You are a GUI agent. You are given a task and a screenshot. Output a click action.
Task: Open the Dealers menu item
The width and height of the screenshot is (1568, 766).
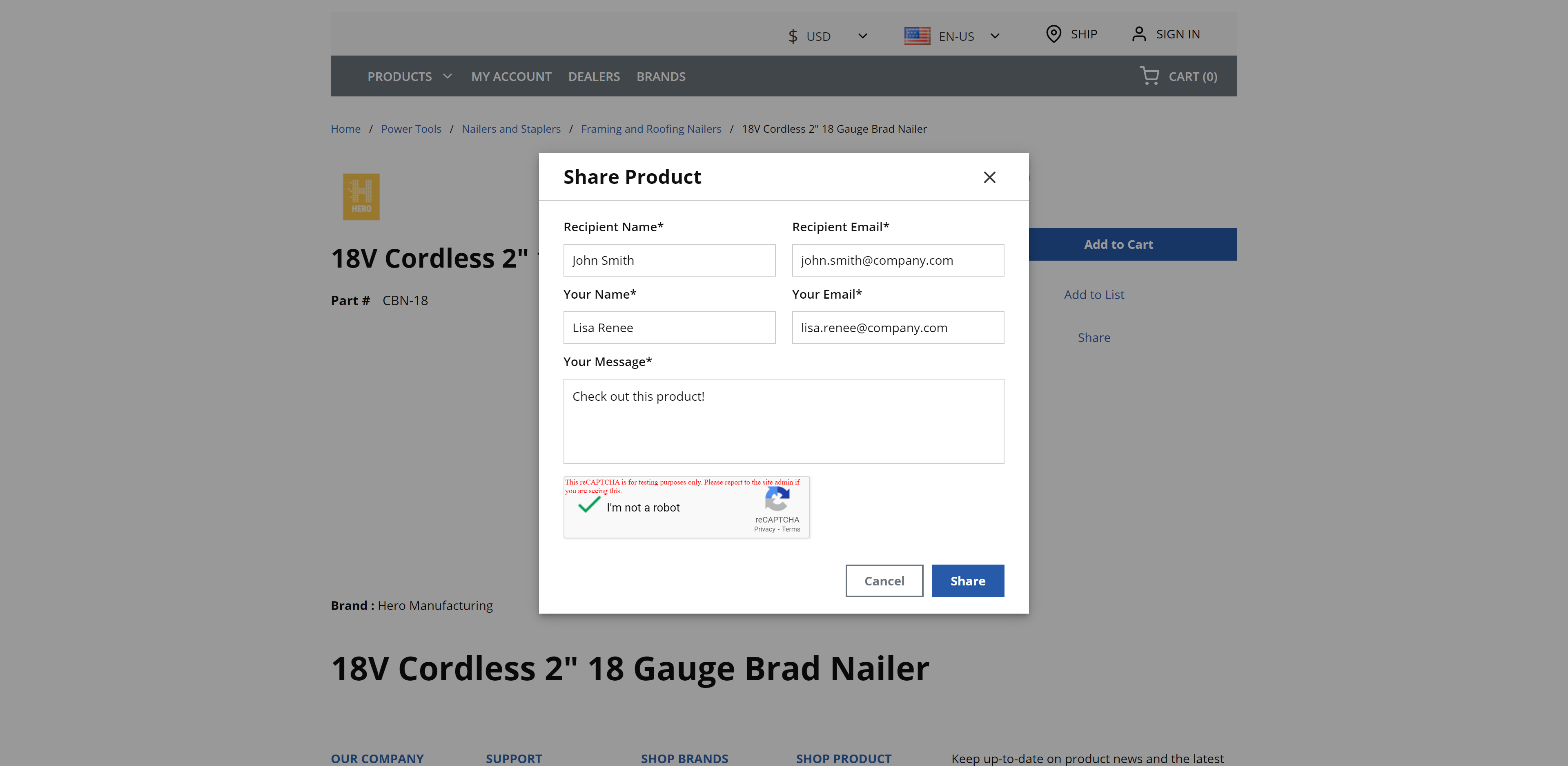pyautogui.click(x=594, y=76)
